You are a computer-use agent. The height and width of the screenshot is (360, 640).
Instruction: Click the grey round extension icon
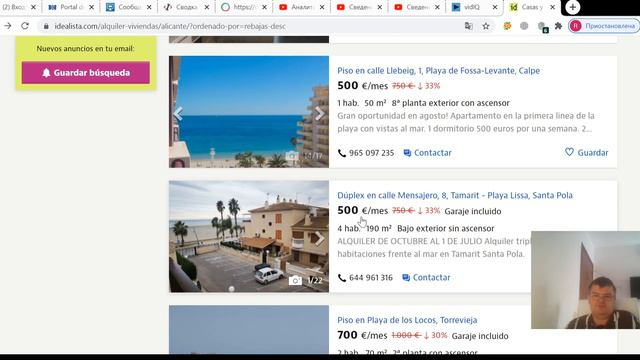point(524,26)
